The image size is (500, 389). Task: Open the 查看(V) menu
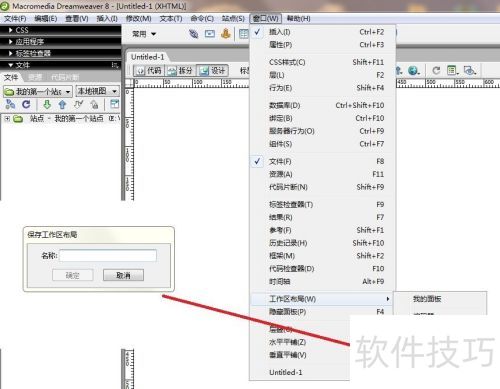pyautogui.click(x=77, y=19)
